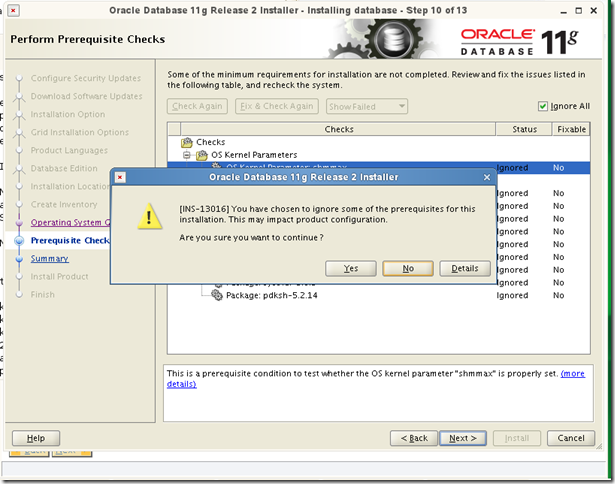Viewport: 615px width, 484px height.
Task: Click the step bullet beside Summary
Action: pos(19,258)
